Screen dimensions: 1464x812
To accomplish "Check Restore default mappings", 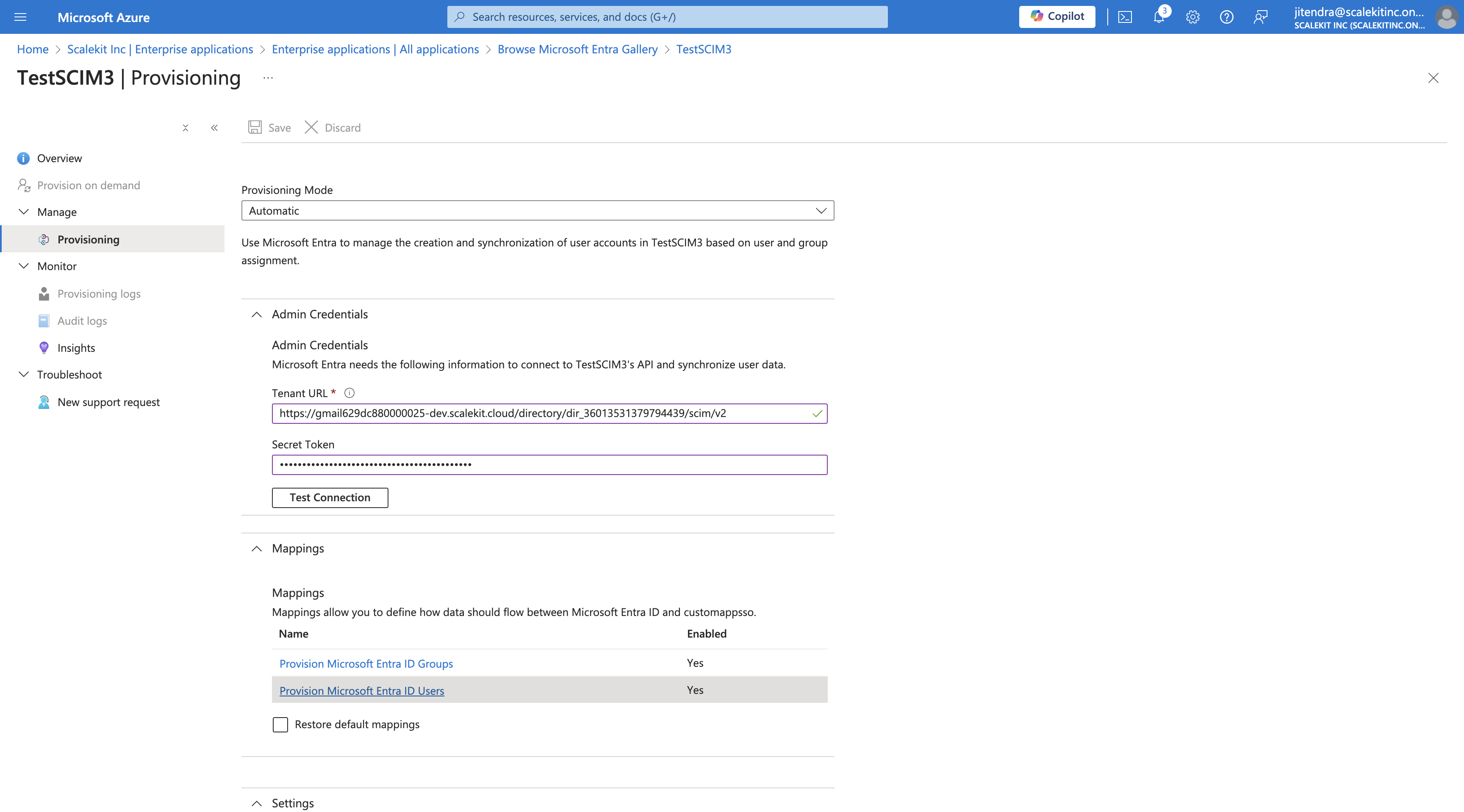I will (x=280, y=724).
